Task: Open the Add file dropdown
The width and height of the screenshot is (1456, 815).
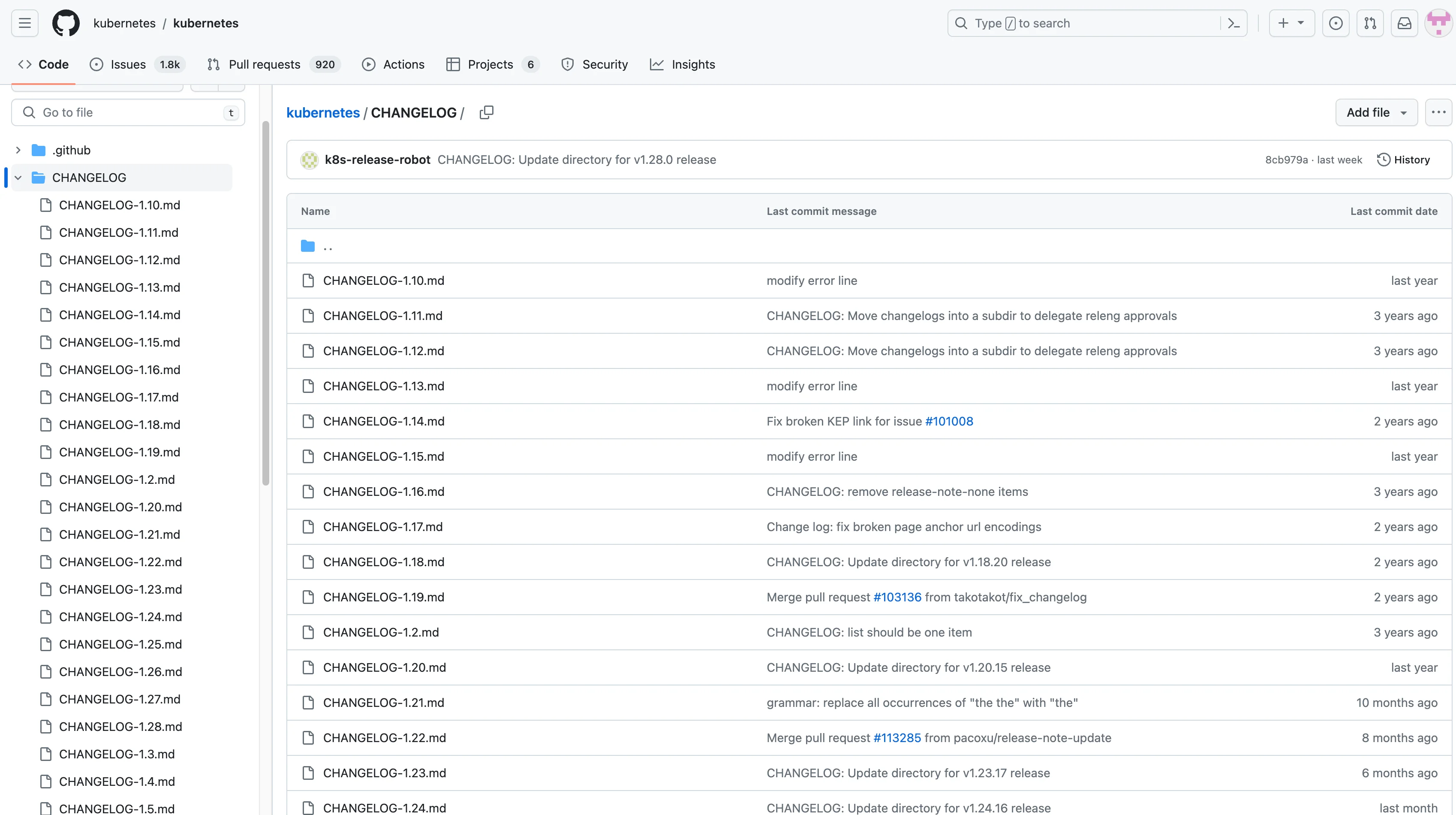Action: pos(1376,112)
